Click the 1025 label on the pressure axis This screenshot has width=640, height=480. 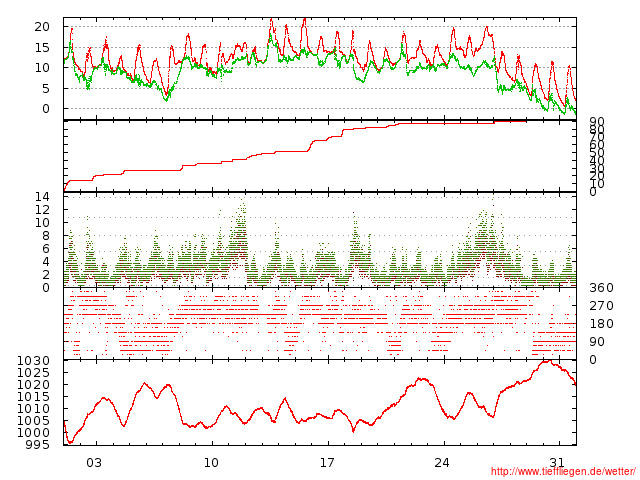click(x=33, y=373)
